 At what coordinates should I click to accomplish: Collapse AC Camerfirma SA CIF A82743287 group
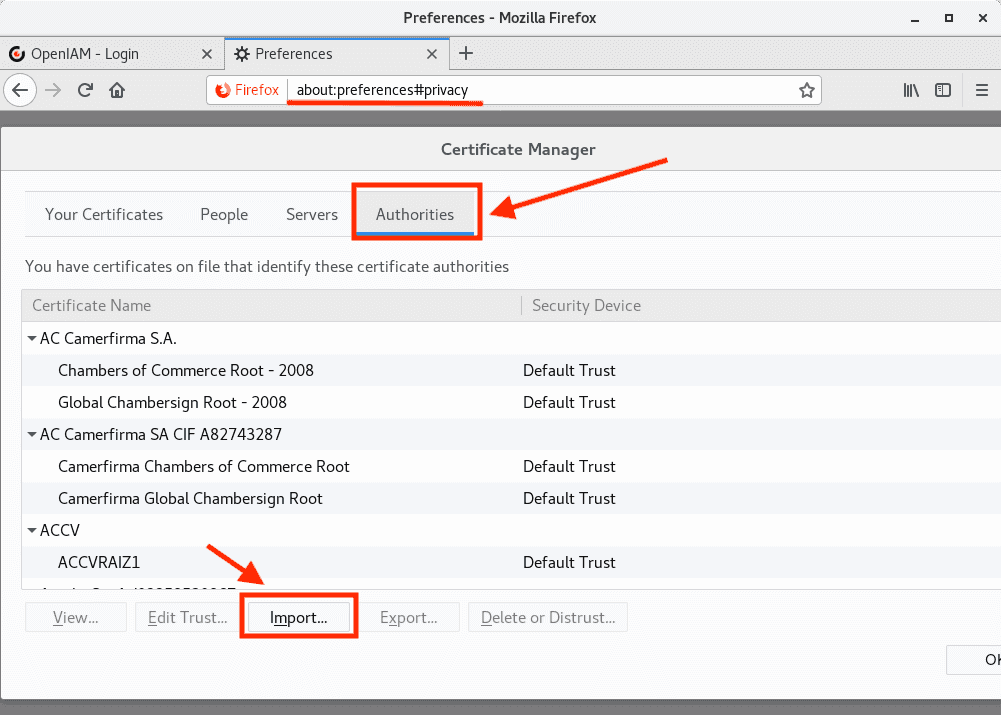click(x=32, y=435)
